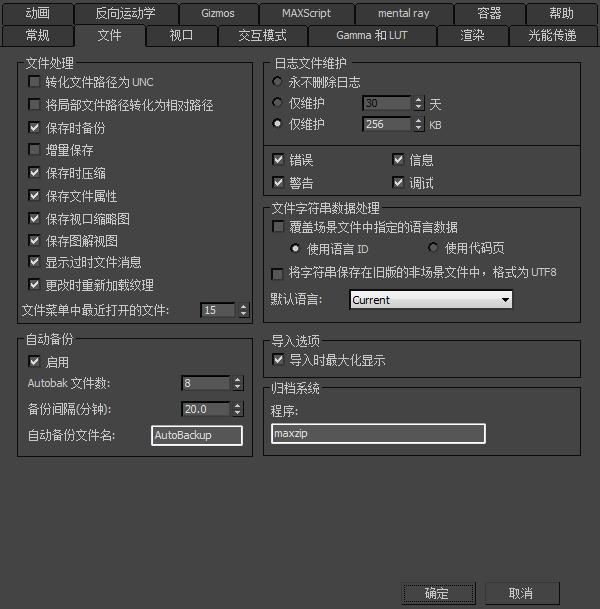Check save strings as UTF8 option

point(277,274)
